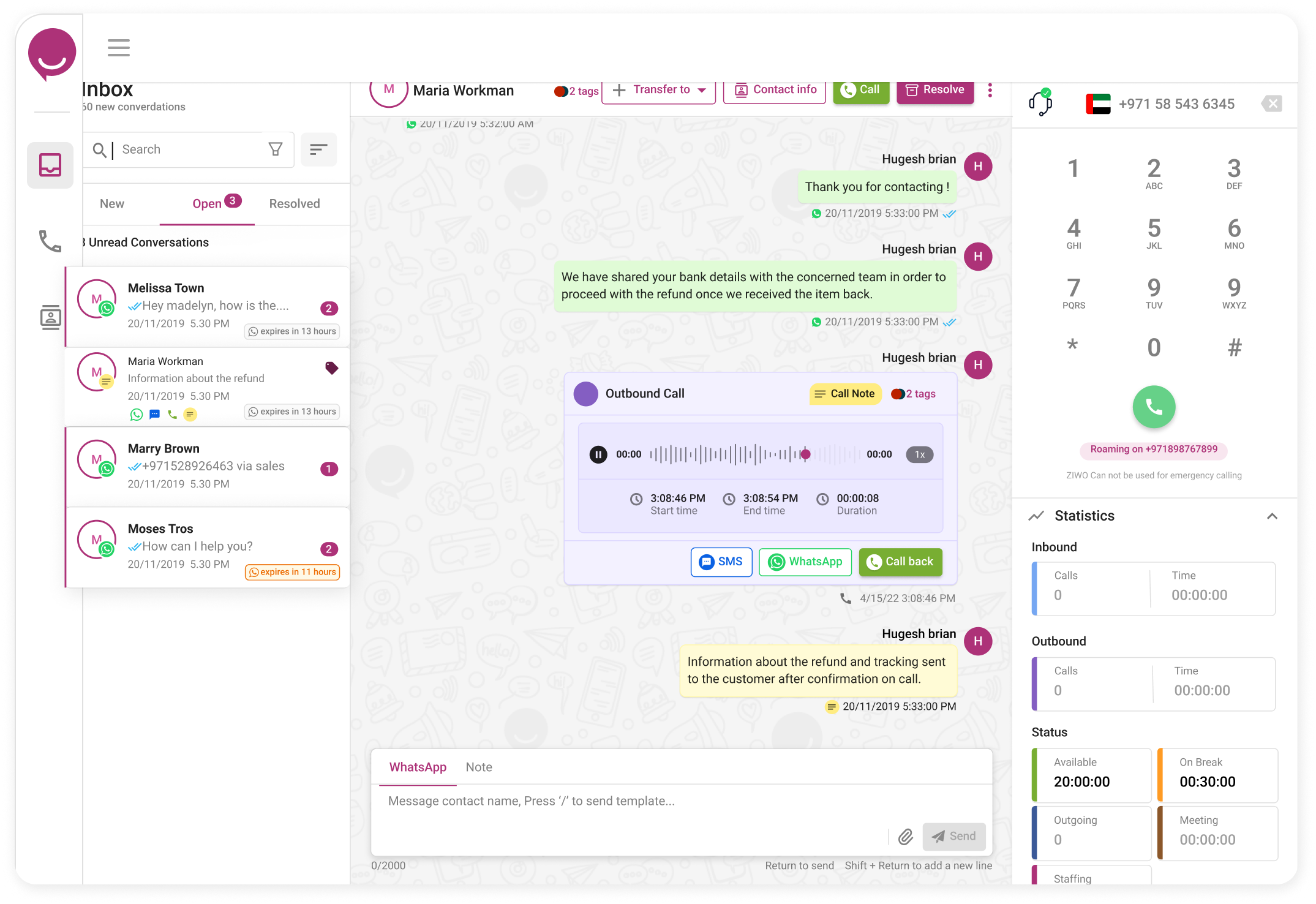Image resolution: width=1316 pixels, height=904 pixels.
Task: Switch to the Open tab
Action: [x=207, y=204]
